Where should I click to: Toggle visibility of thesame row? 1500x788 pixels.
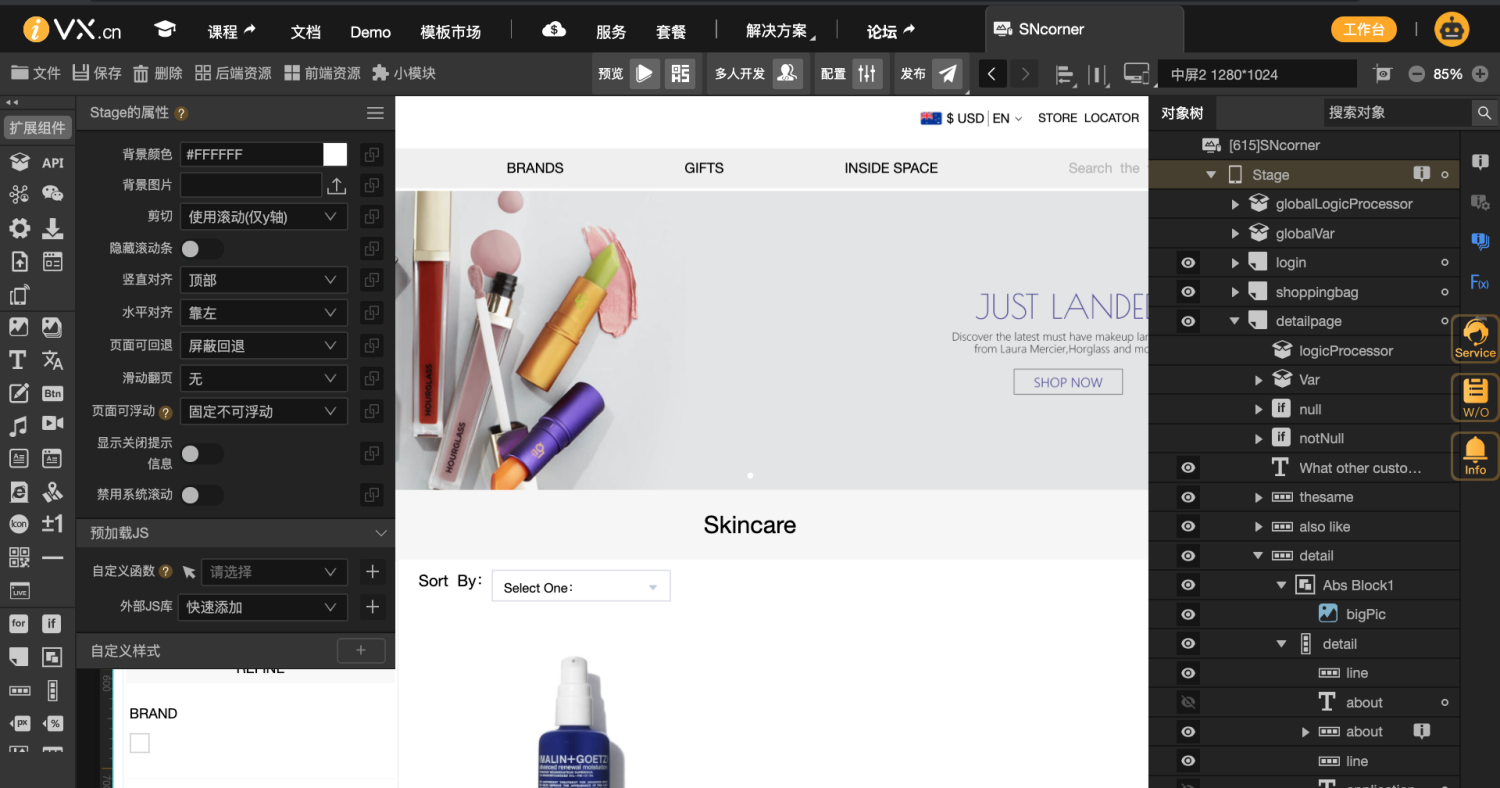[x=1188, y=497]
